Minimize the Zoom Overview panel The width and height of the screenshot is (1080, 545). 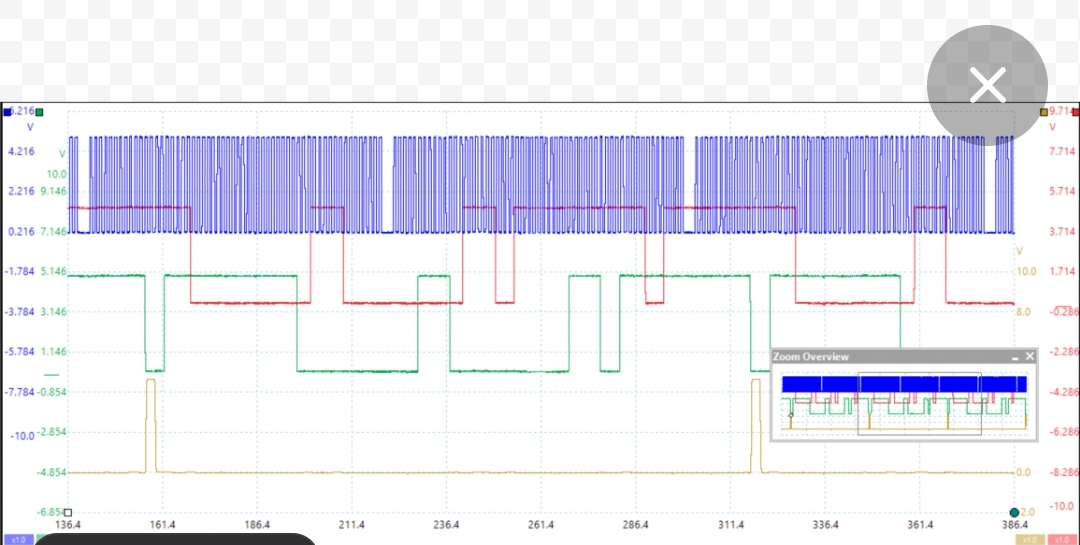click(1015, 357)
